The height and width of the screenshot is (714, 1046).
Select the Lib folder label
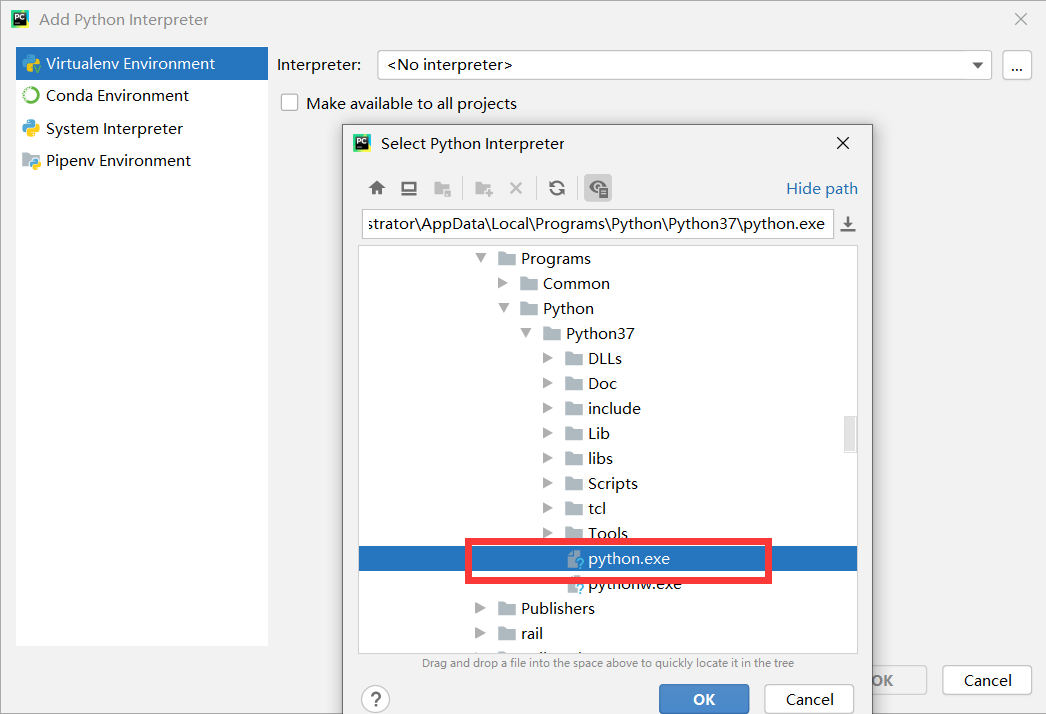(599, 434)
